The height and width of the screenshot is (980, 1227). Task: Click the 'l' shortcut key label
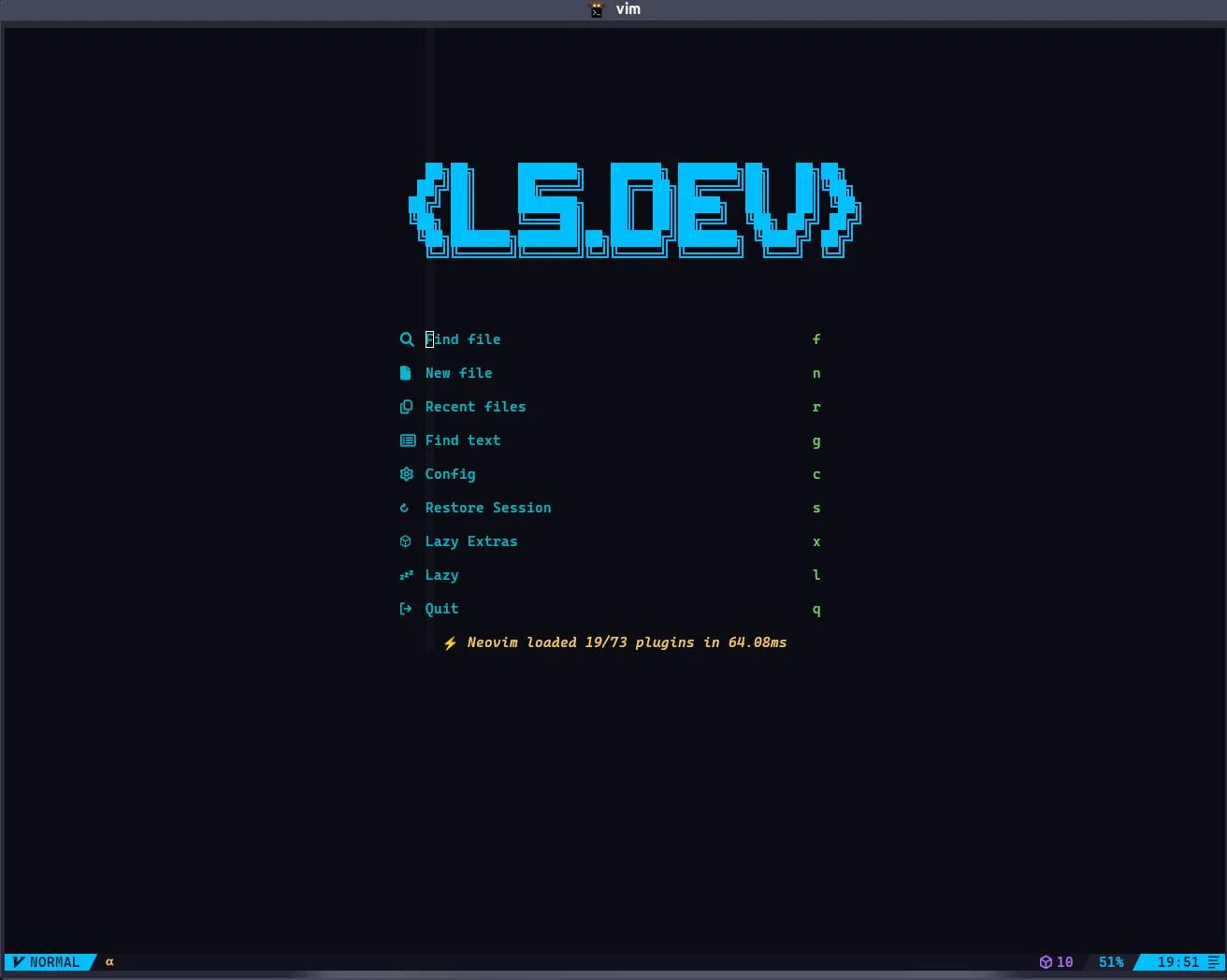pyautogui.click(x=816, y=575)
